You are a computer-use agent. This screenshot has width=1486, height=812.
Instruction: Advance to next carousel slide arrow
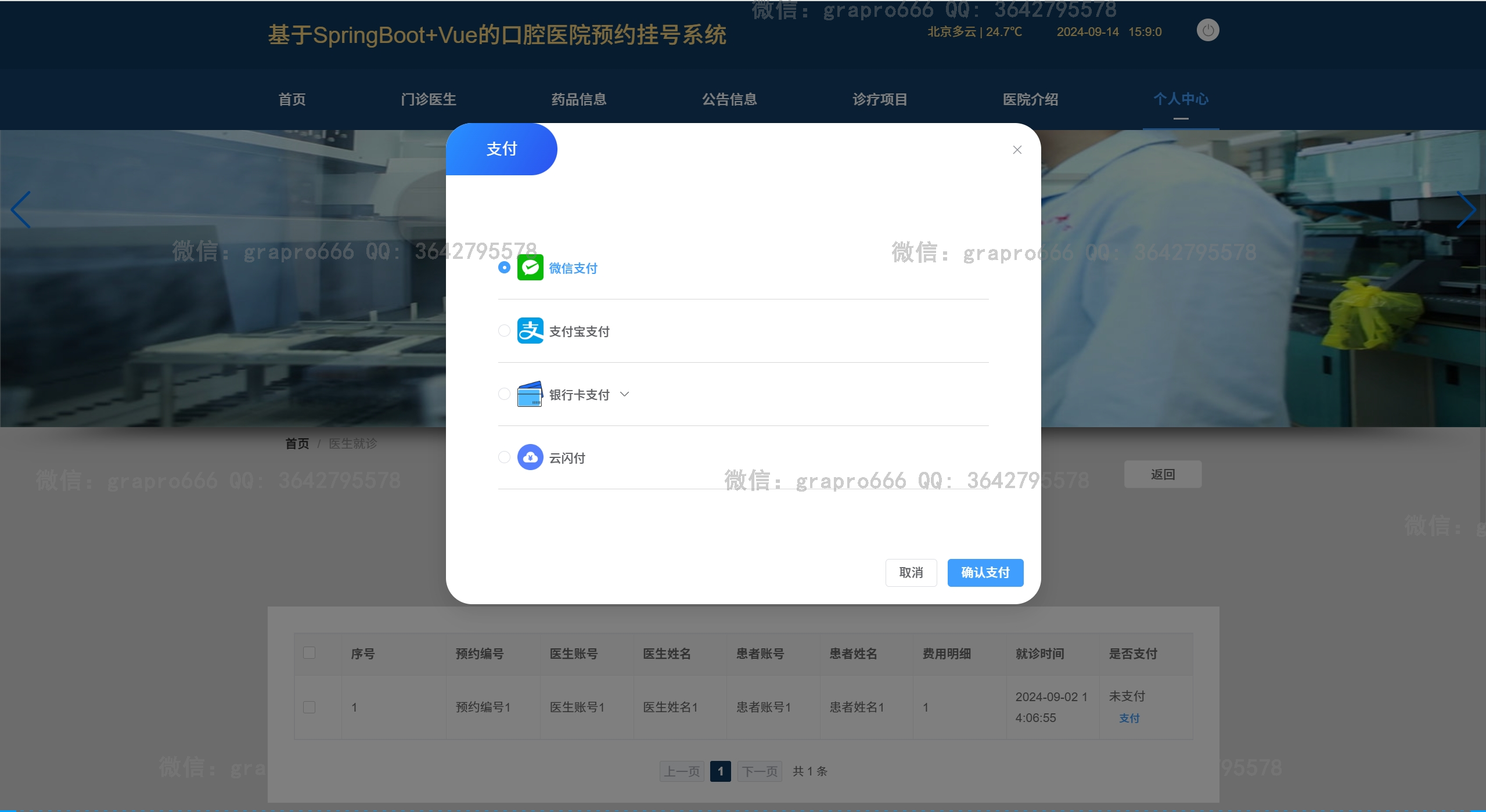click(1466, 210)
